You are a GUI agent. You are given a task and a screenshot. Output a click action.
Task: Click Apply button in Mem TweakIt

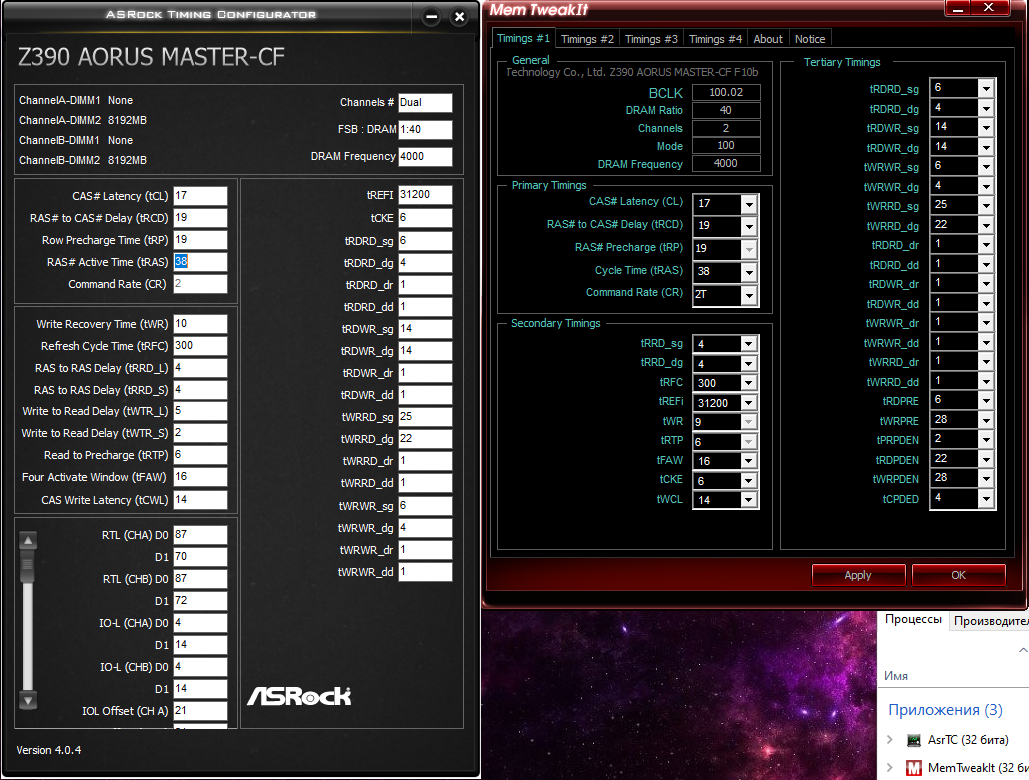click(x=858, y=575)
